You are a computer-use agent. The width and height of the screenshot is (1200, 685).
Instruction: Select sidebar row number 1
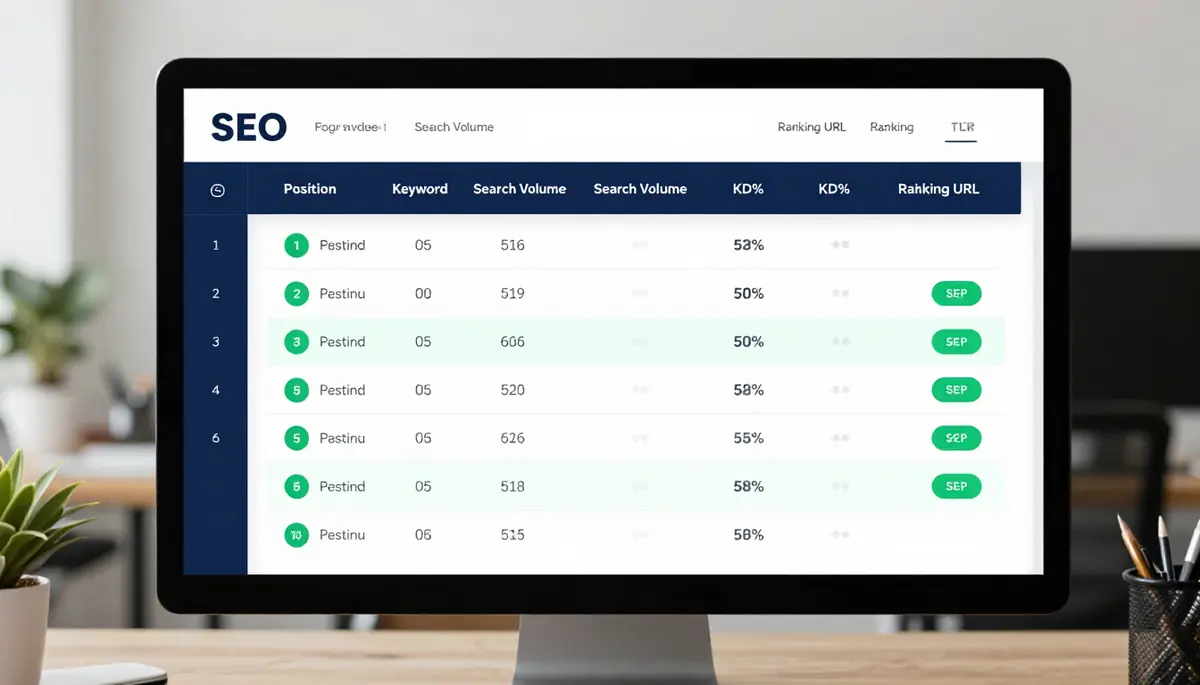[216, 245]
